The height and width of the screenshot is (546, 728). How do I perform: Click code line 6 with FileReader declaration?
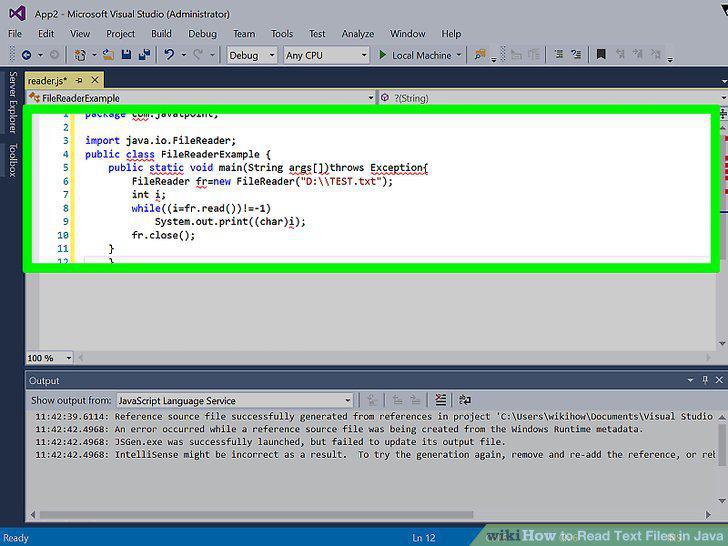pyautogui.click(x=262, y=181)
